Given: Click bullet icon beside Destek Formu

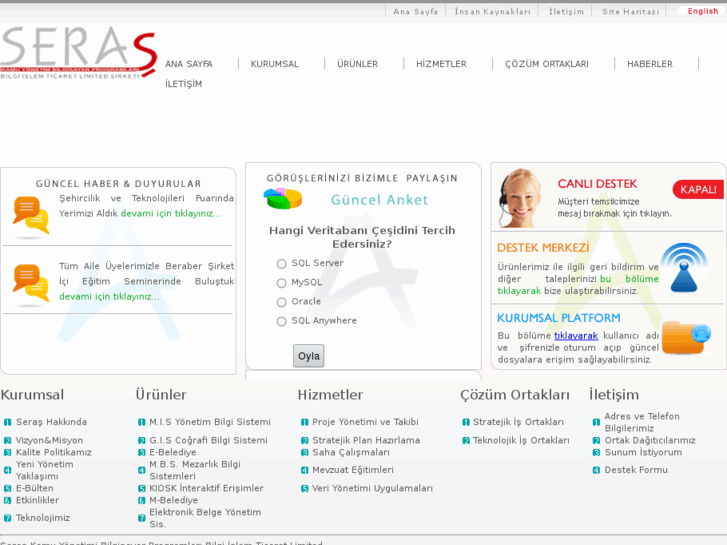Looking at the screenshot, I should [x=596, y=470].
